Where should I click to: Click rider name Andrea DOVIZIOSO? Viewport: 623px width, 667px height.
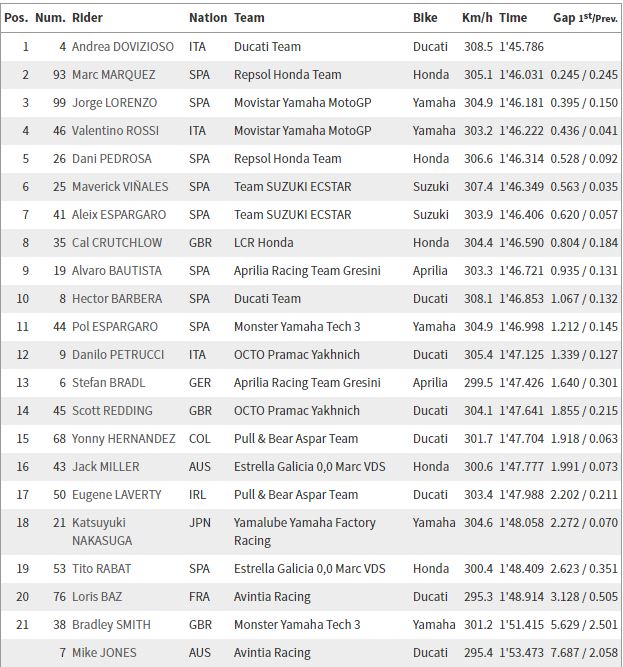123,46
